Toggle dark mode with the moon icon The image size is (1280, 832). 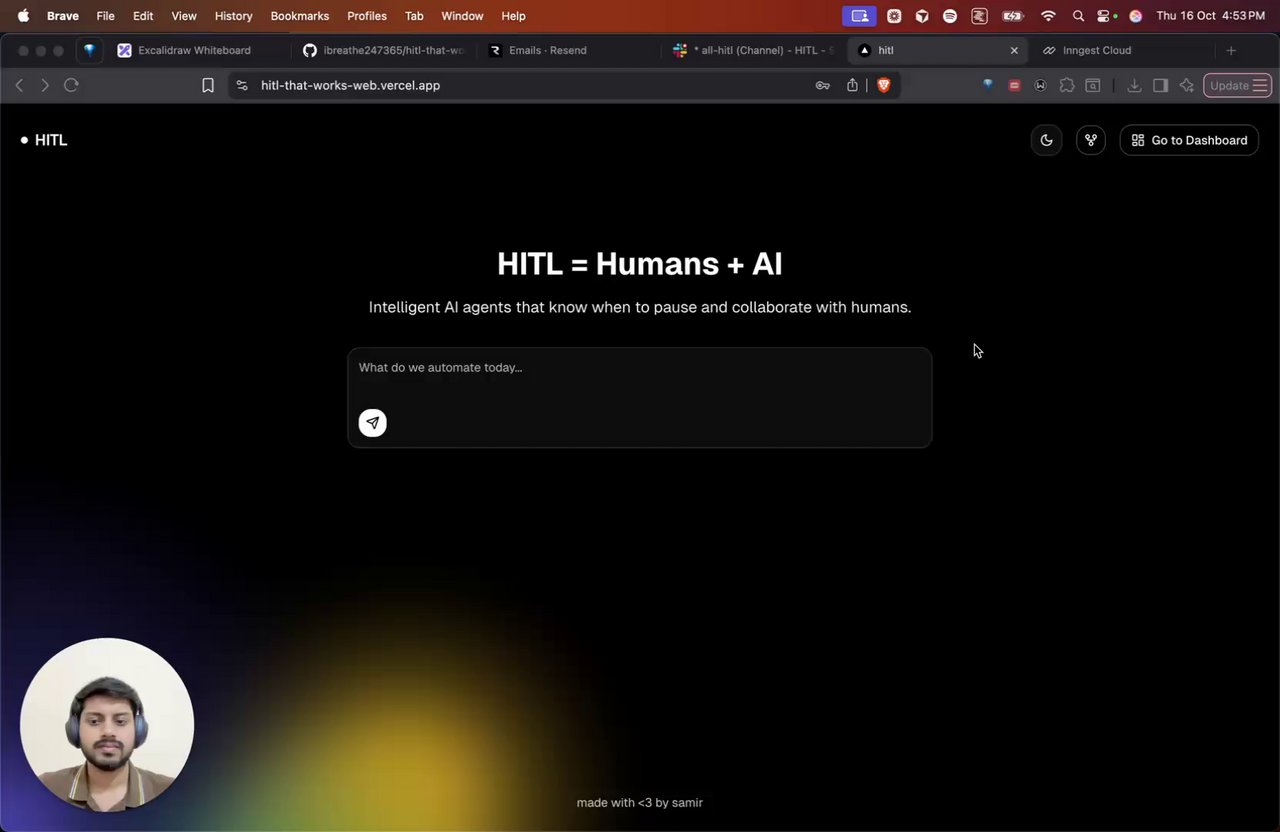pos(1046,140)
